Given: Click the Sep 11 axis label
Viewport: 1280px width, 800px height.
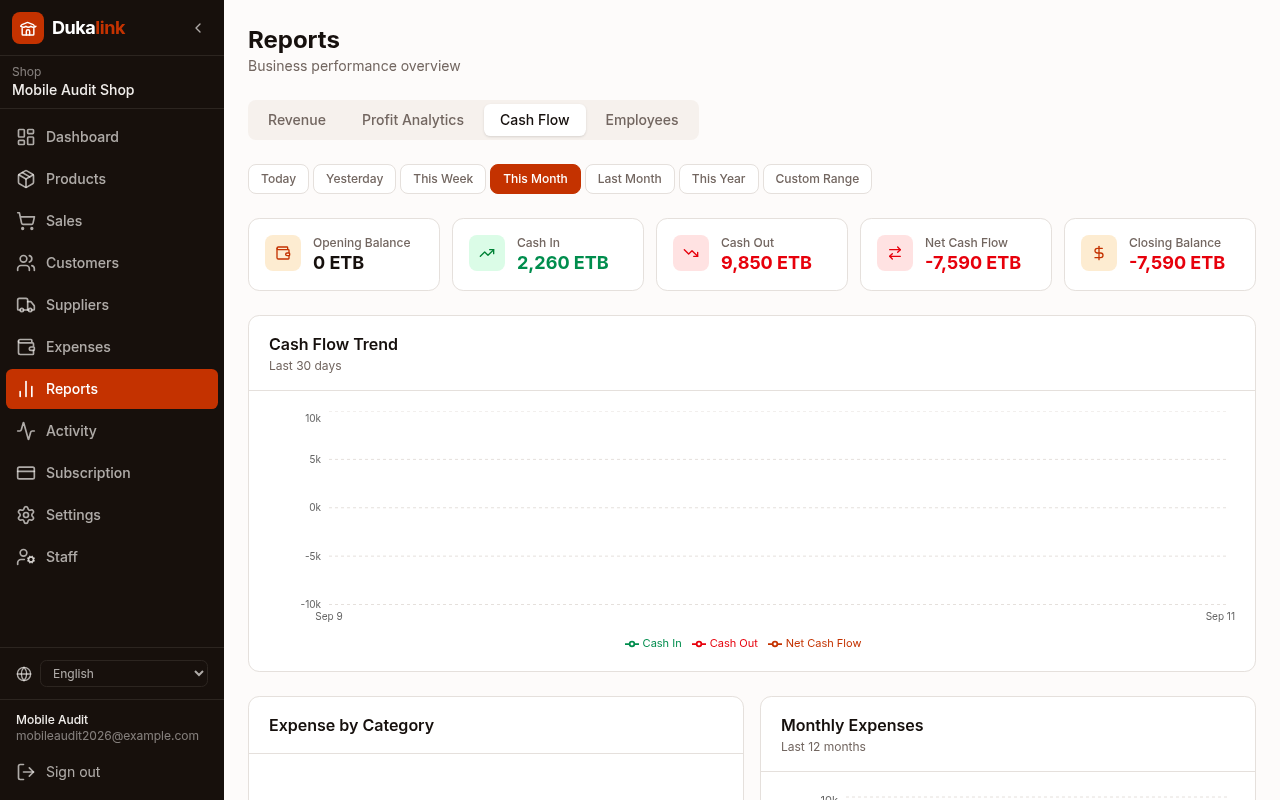Looking at the screenshot, I should pos(1220,616).
